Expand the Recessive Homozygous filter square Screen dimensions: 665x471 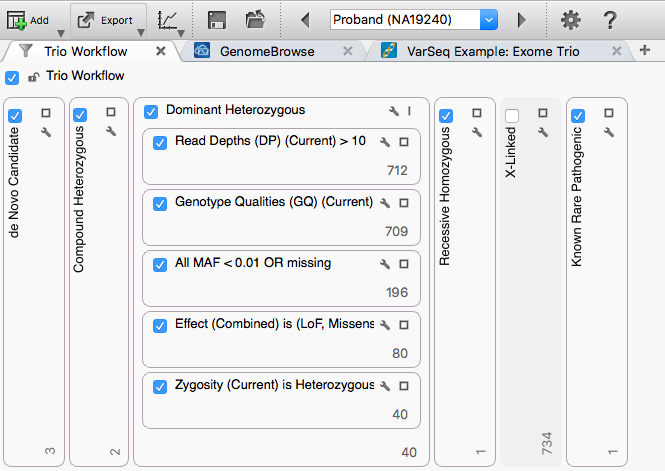[477, 113]
